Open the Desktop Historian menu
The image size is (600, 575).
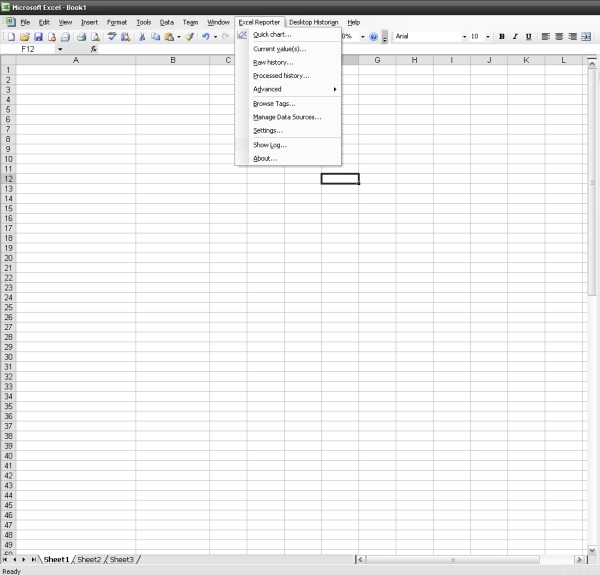click(314, 22)
